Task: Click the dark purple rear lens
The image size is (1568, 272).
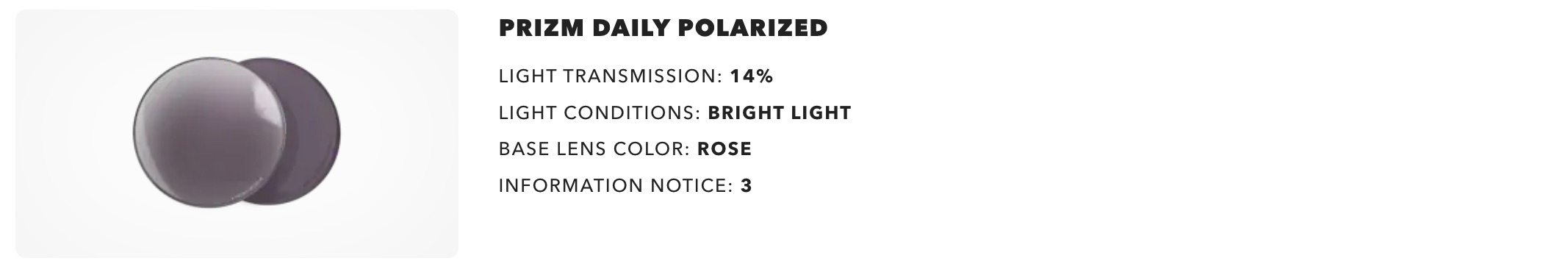Action: (314, 132)
